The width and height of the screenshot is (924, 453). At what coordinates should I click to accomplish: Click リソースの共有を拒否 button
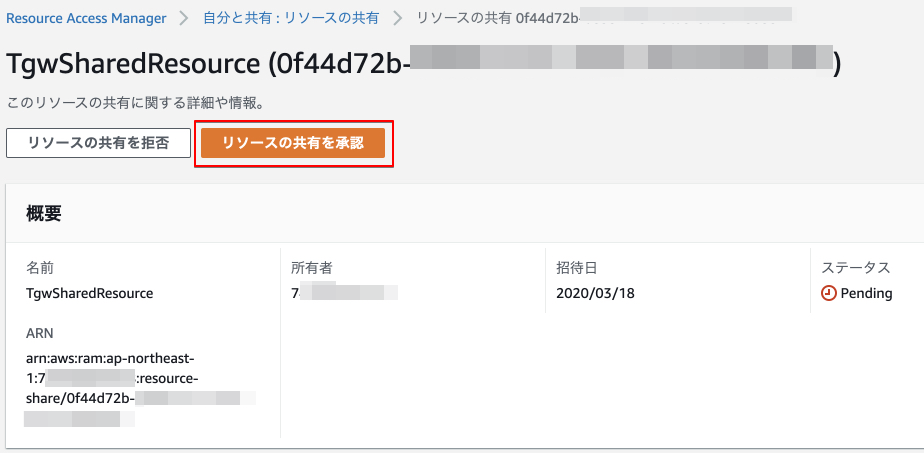[98, 143]
